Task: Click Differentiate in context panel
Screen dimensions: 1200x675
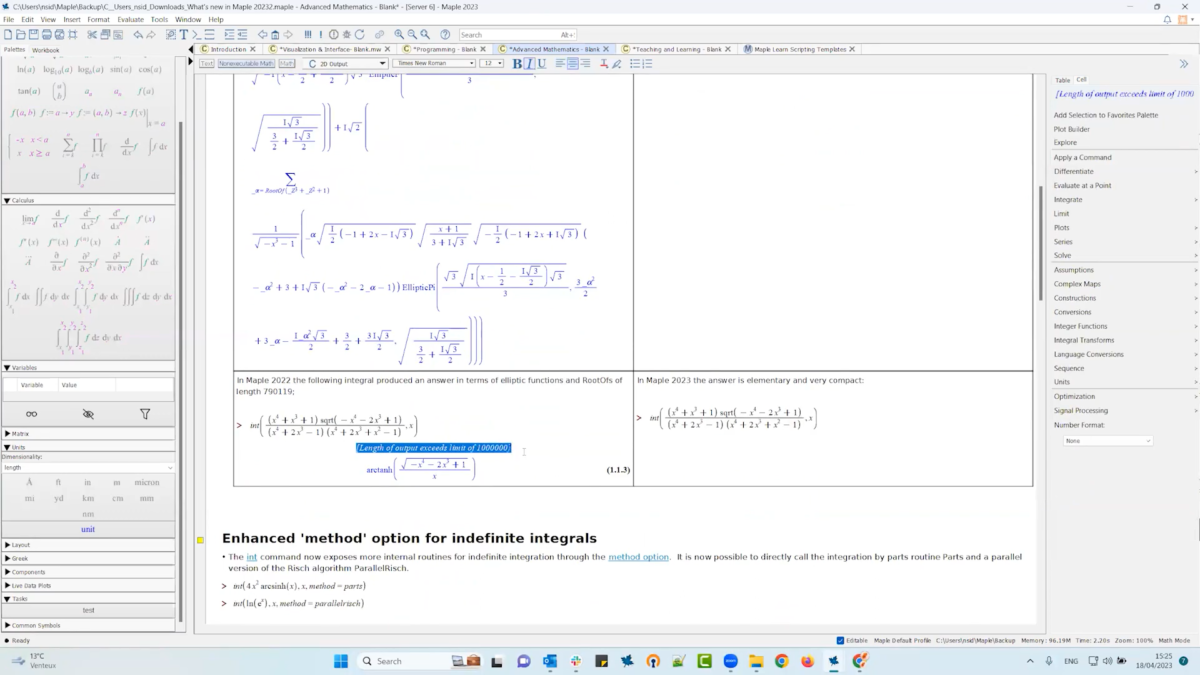Action: click(x=1074, y=171)
